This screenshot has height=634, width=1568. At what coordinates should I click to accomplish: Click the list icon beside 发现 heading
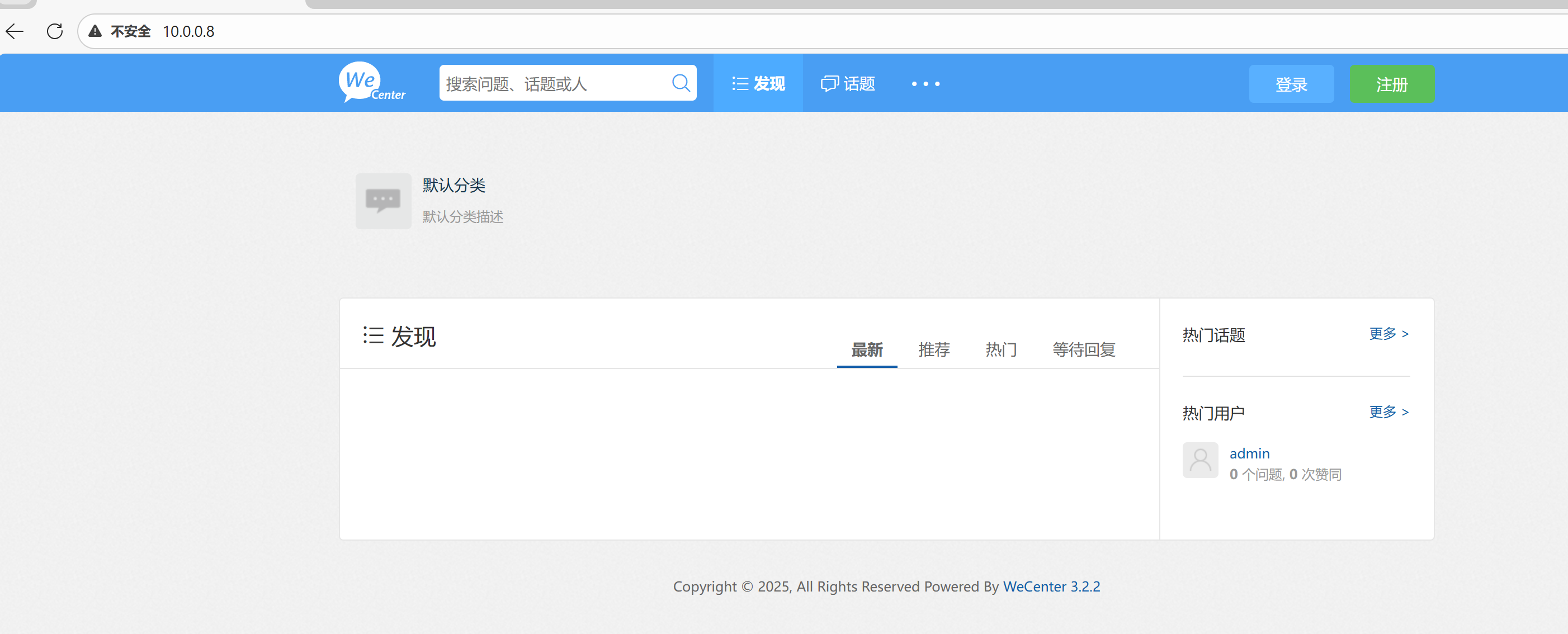point(373,335)
